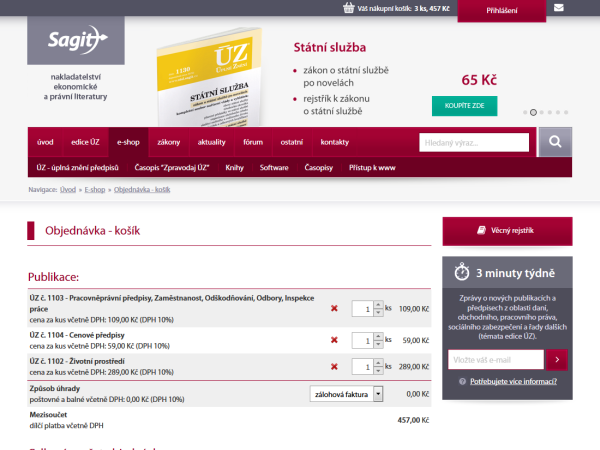The width and height of the screenshot is (600, 450).
Task: Open the e-shop menu item
Action: tap(128, 142)
